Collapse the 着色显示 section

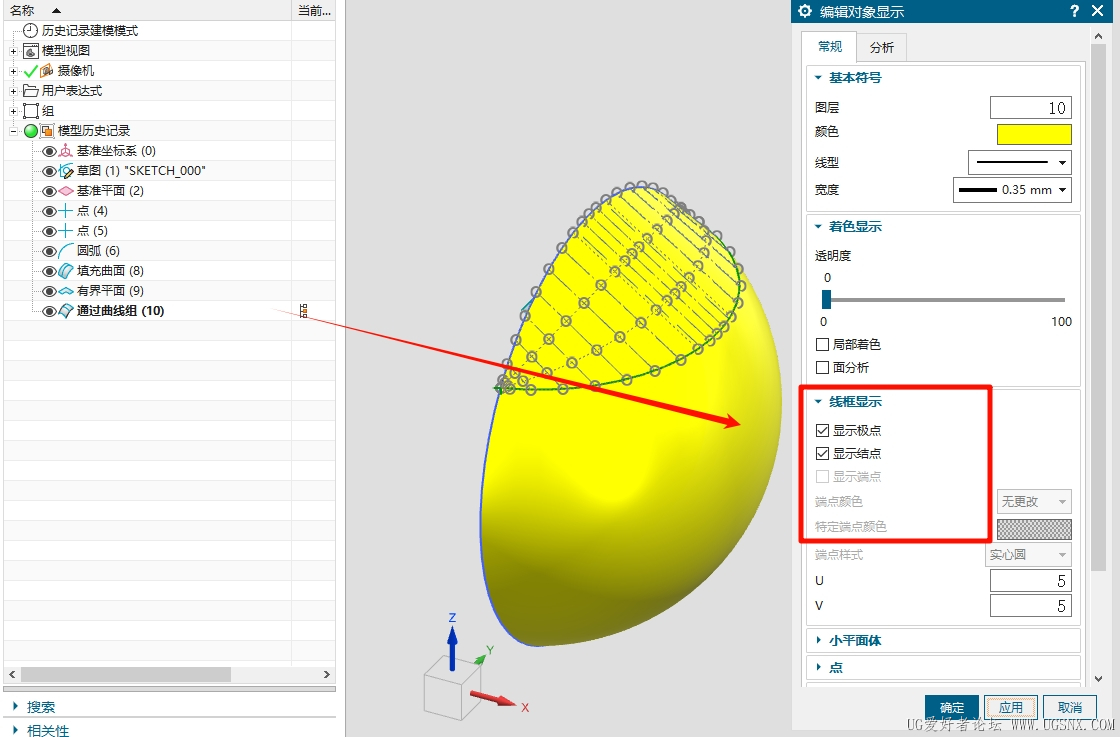click(x=819, y=226)
